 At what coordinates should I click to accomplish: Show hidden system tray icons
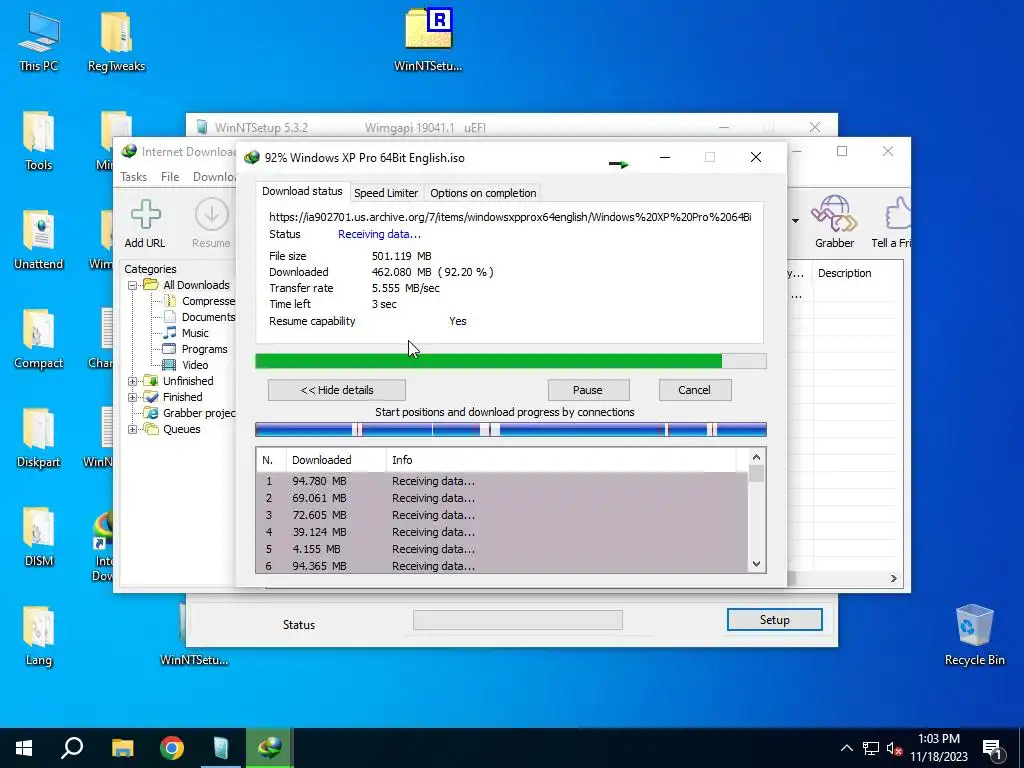pyautogui.click(x=846, y=748)
